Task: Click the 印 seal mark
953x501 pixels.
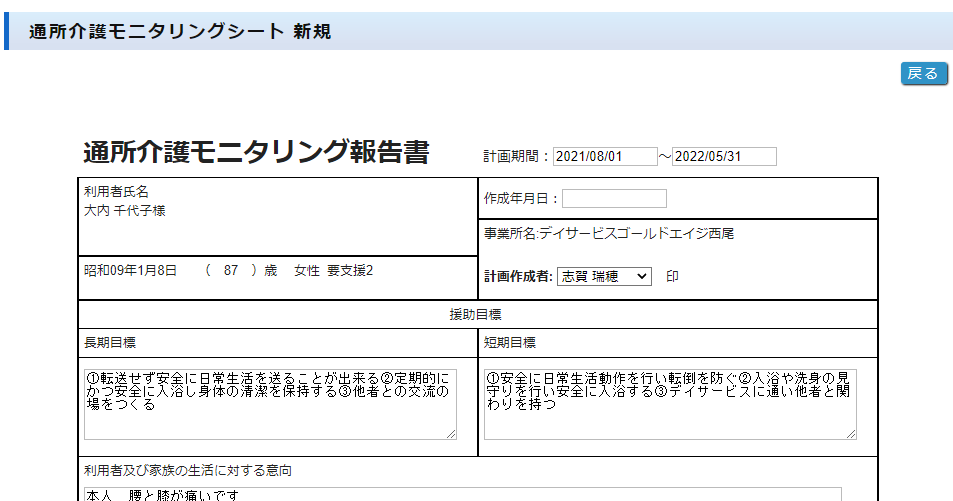Action: click(672, 277)
